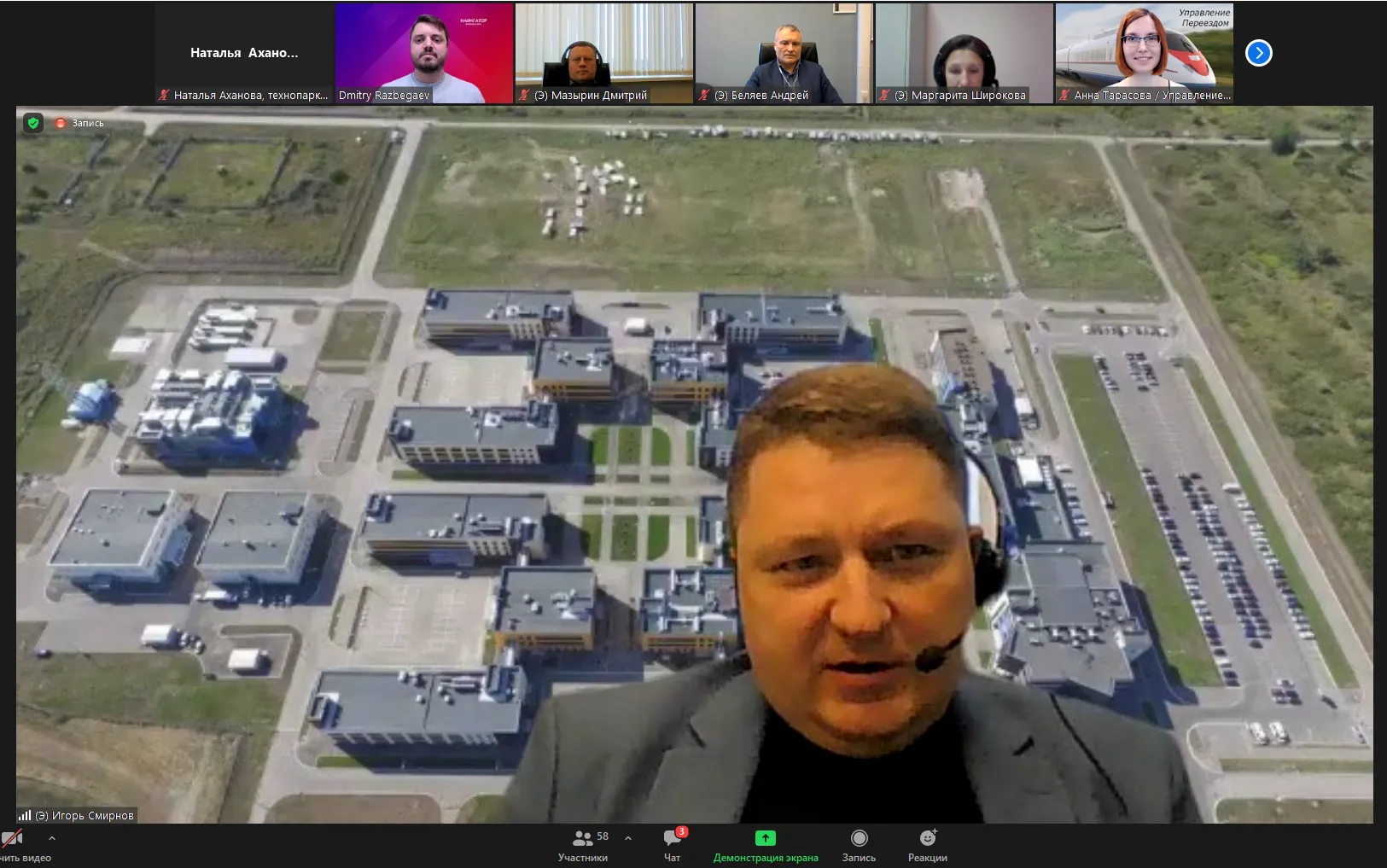This screenshot has width=1387, height=868.
Task: Show next participants with blue arrow
Action: [x=1258, y=53]
